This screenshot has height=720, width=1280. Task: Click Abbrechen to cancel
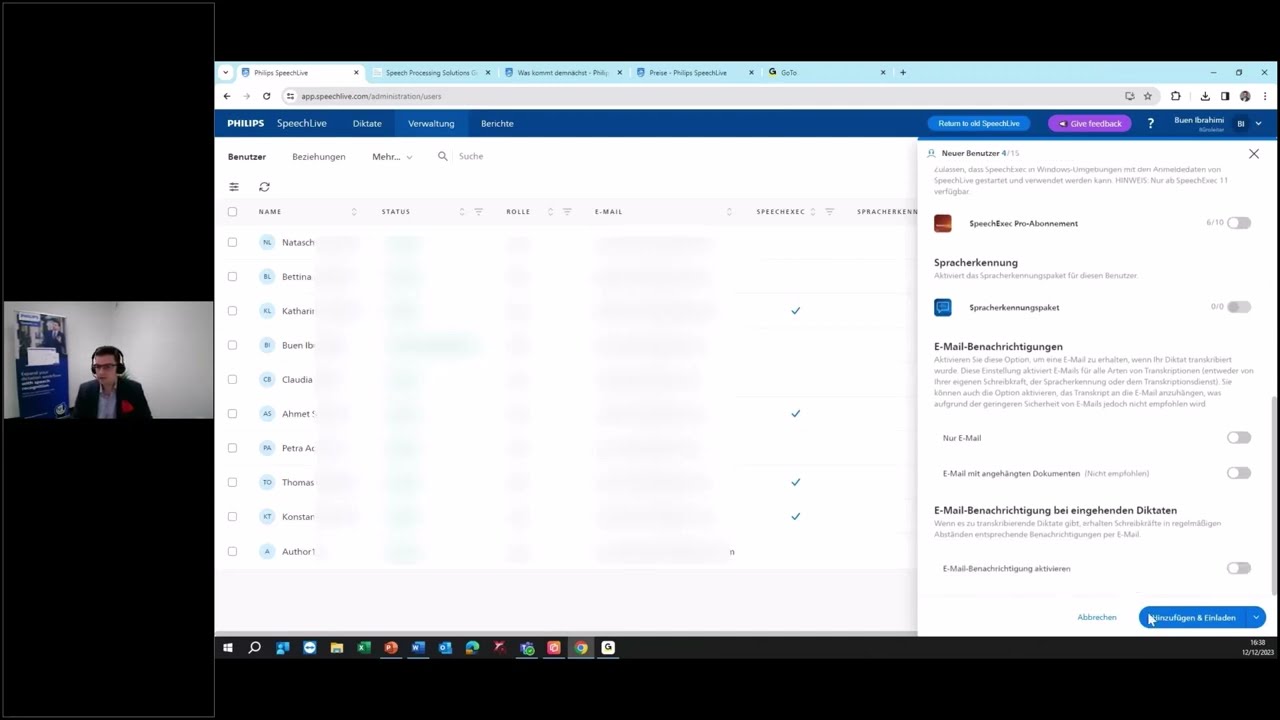pos(1097,618)
